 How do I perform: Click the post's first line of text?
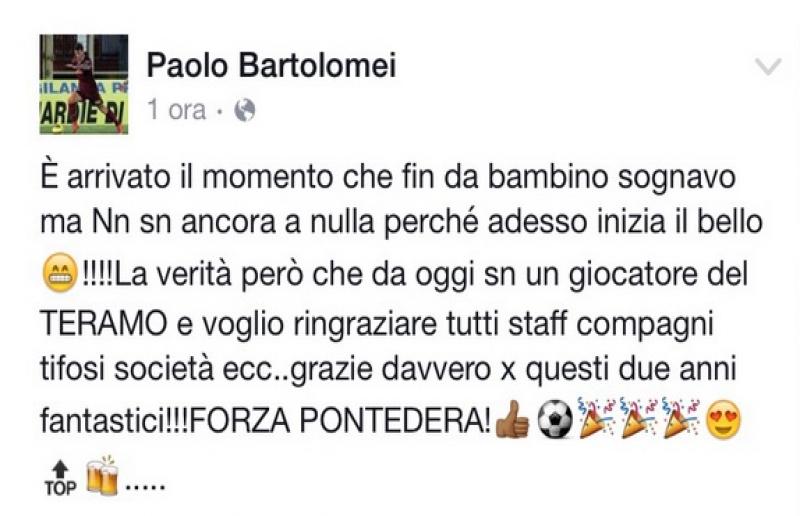tap(388, 177)
